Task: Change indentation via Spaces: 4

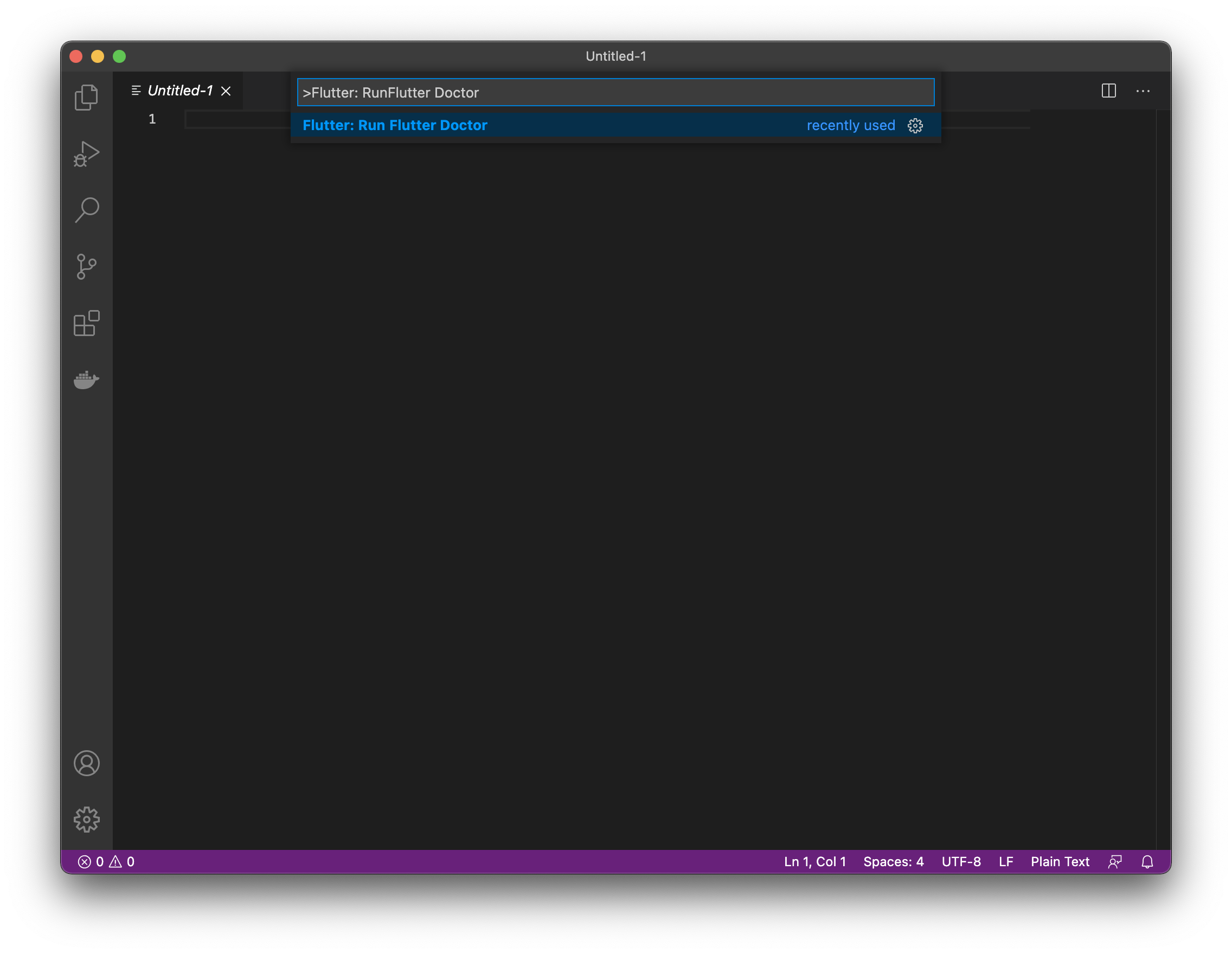Action: tap(894, 861)
